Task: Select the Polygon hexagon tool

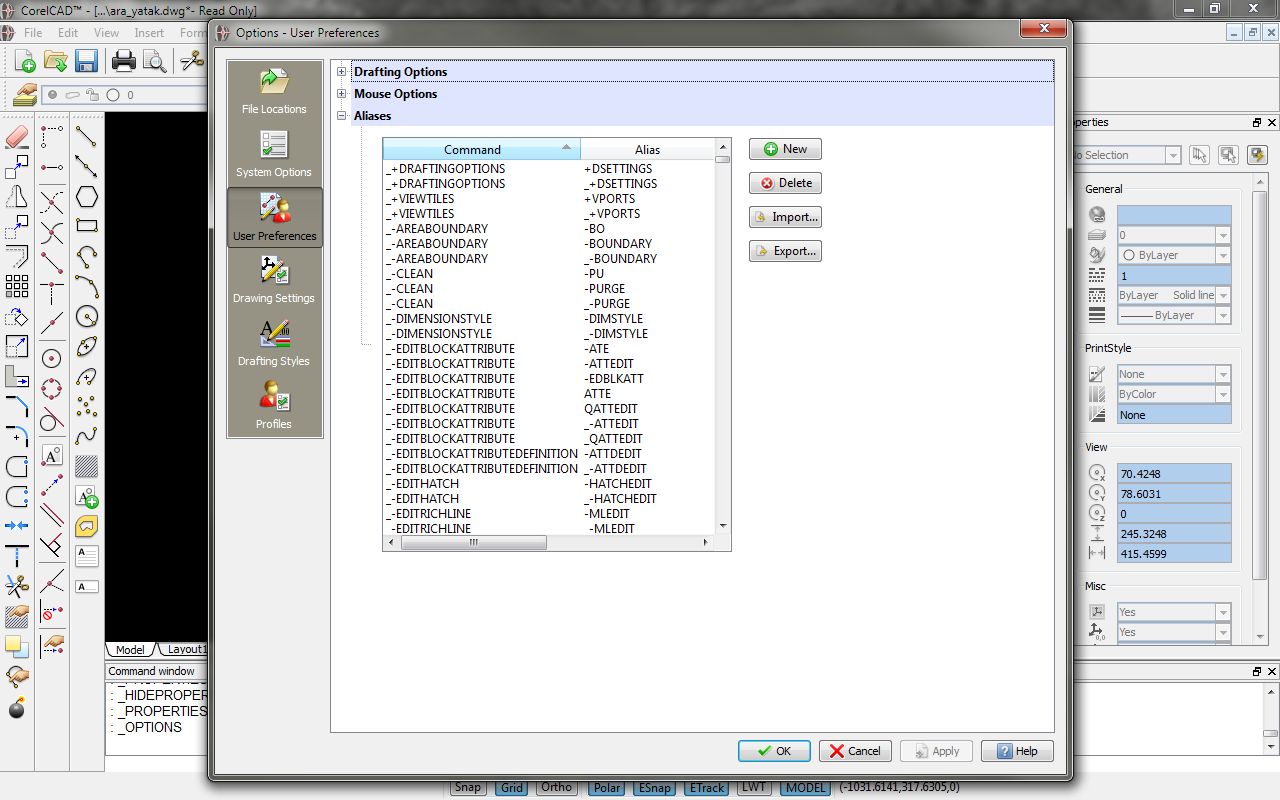Action: click(x=87, y=196)
